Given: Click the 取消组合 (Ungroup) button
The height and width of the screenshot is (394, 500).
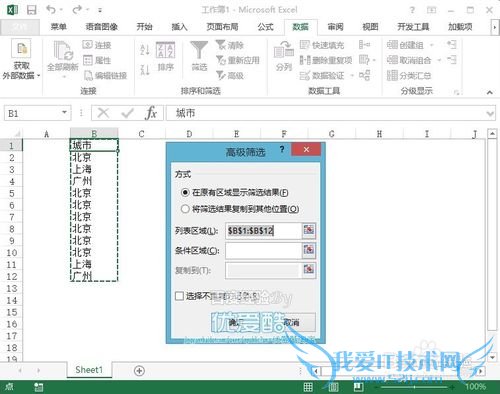Looking at the screenshot, I should pos(409,60).
